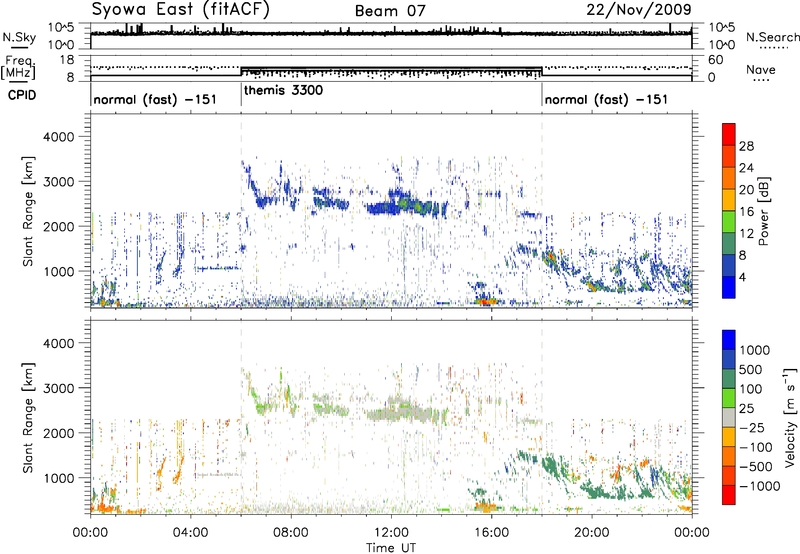Click the '100' Velocity colorbar value
Image resolution: width=800 pixels, height=554 pixels.
pyautogui.click(x=751, y=389)
